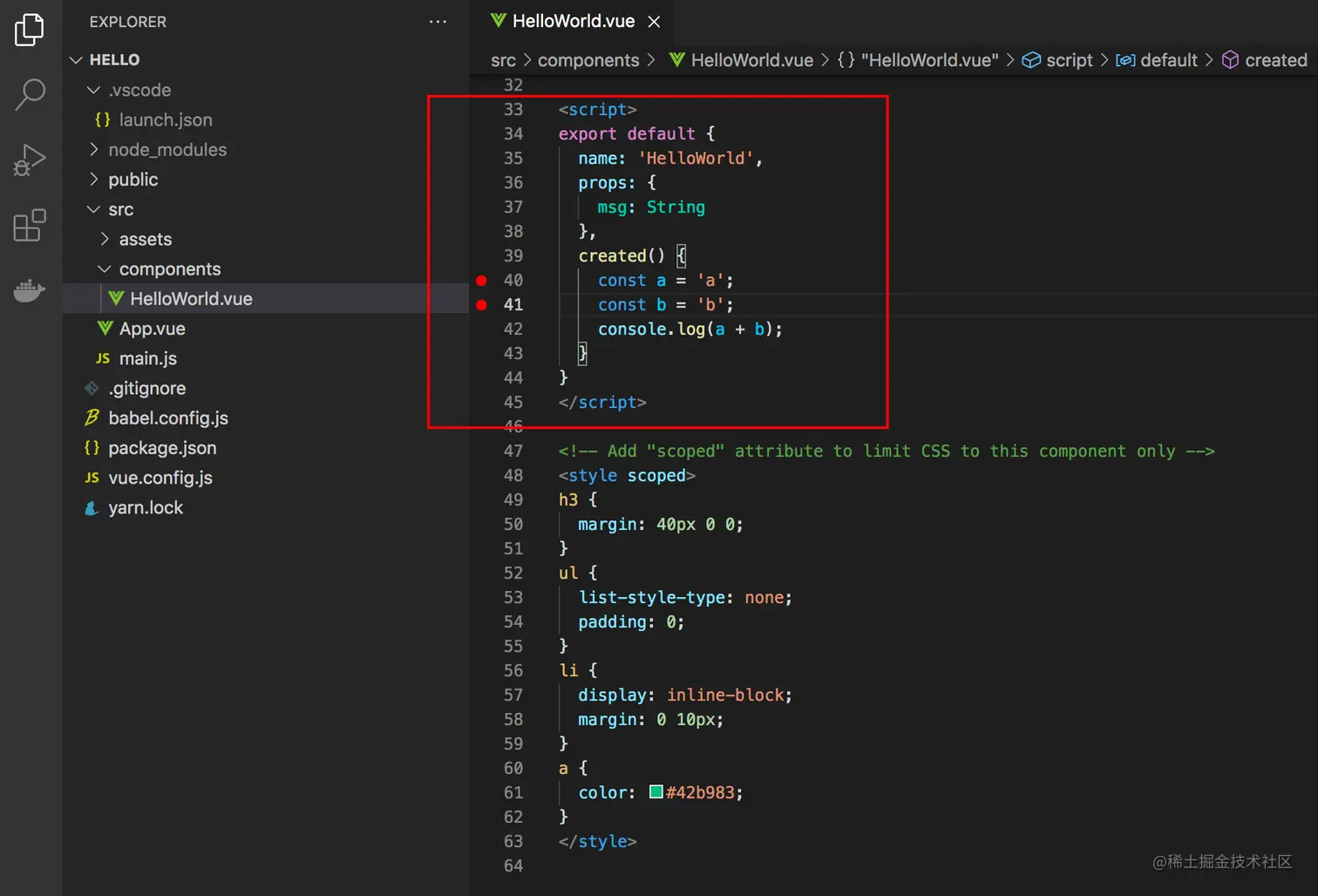Viewport: 1318px width, 896px height.
Task: Open the App.vue file
Action: [152, 329]
